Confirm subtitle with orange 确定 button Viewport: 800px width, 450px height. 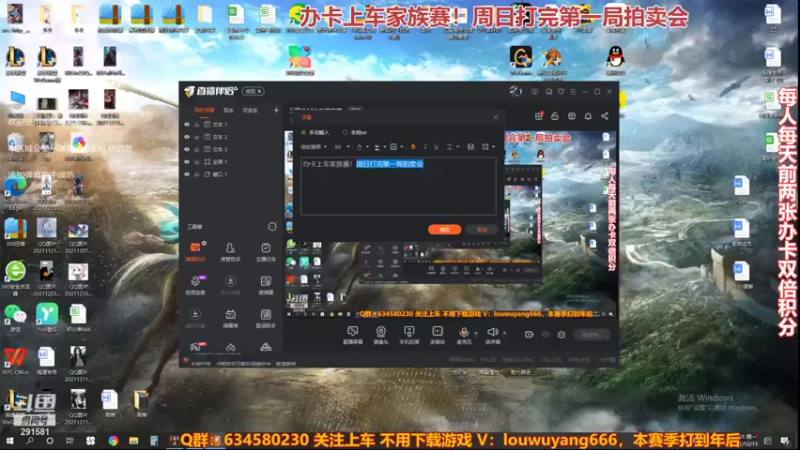click(444, 230)
